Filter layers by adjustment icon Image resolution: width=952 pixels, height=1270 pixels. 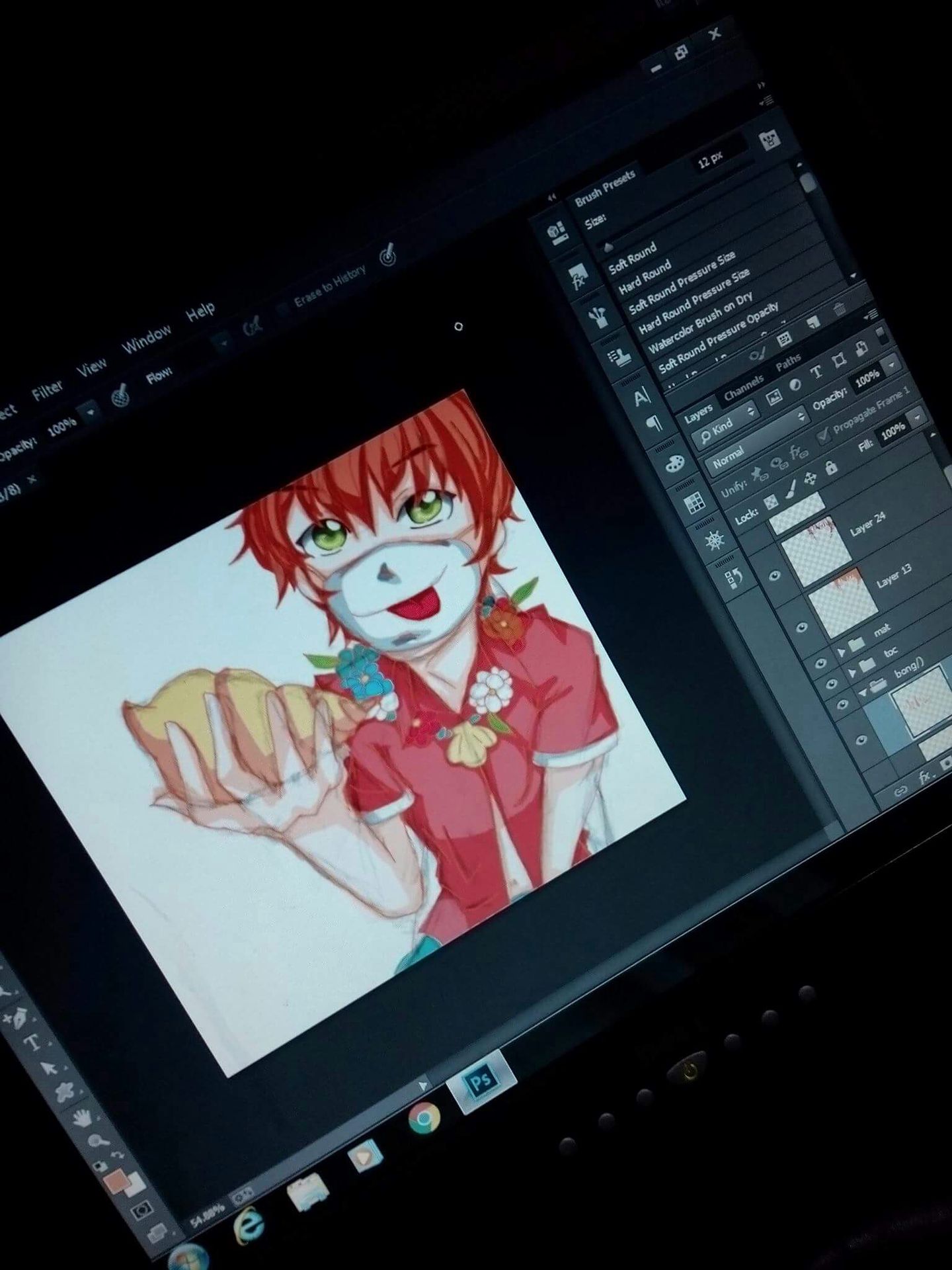click(796, 385)
